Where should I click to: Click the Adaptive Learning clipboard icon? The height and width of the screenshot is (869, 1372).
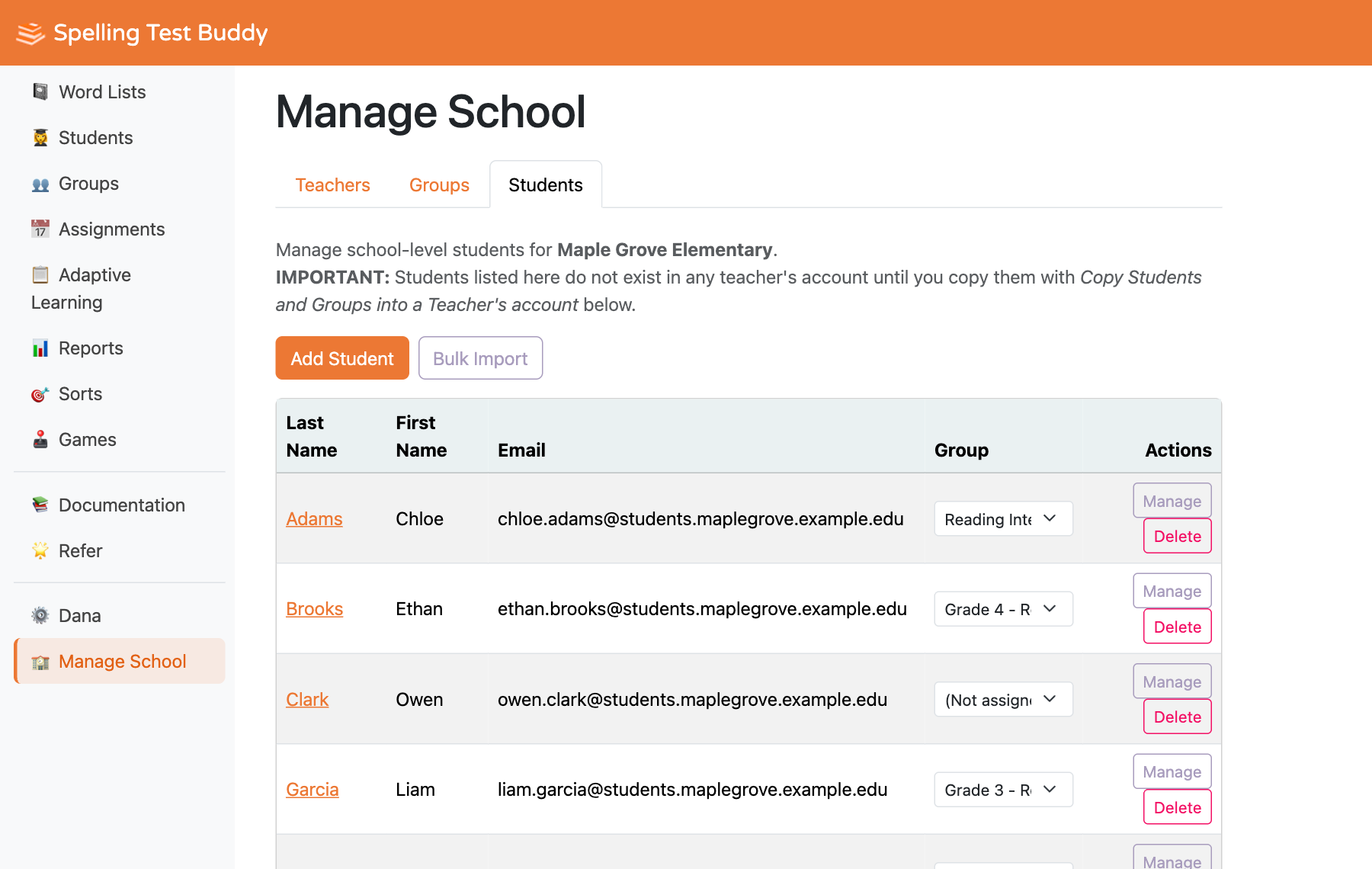pyautogui.click(x=40, y=274)
